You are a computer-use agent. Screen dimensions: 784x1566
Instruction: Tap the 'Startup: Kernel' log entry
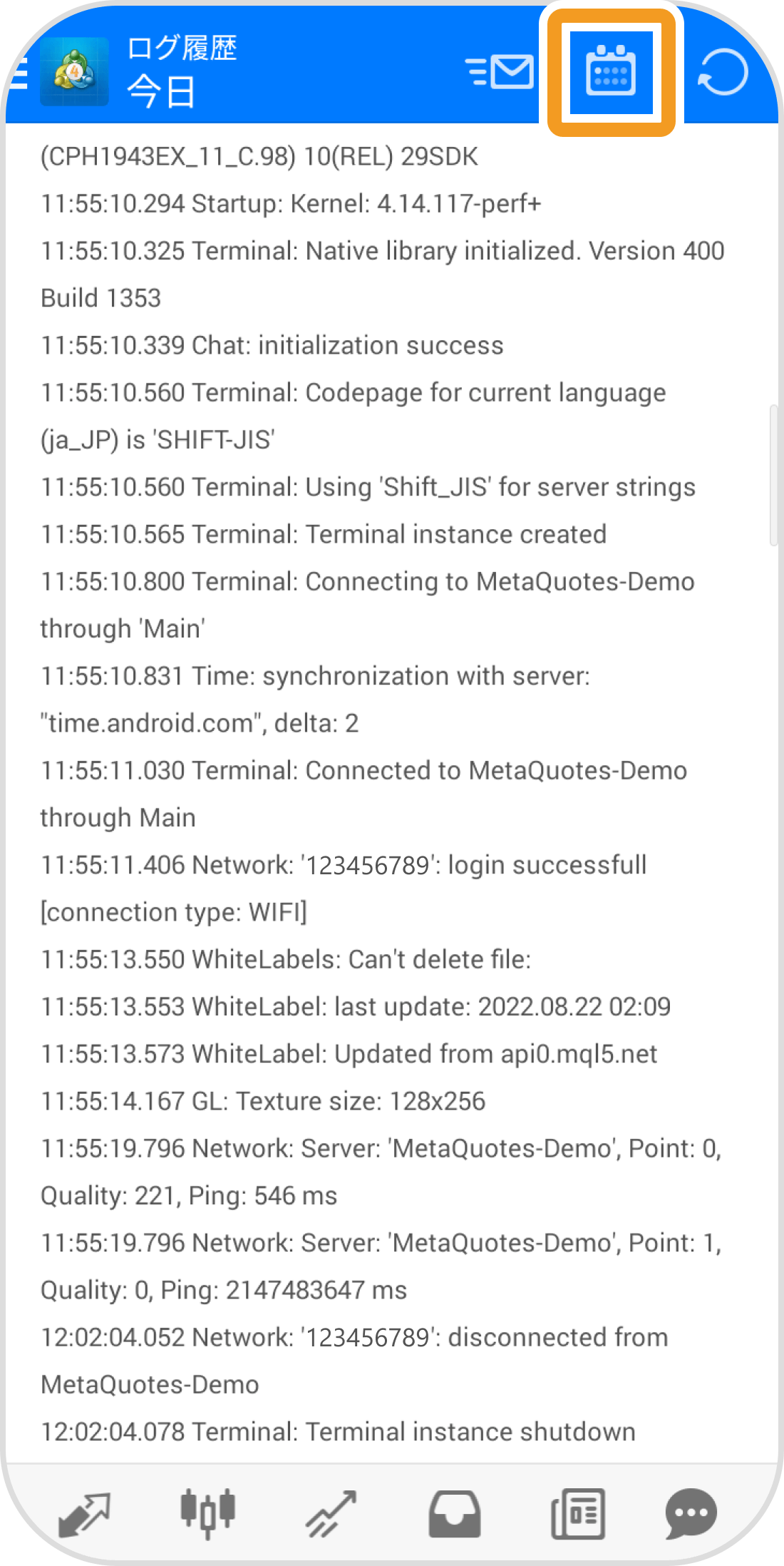coord(291,204)
